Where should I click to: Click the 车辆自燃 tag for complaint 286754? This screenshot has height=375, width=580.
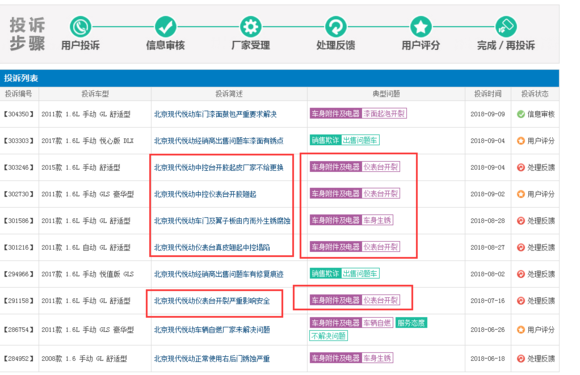pyautogui.click(x=377, y=323)
